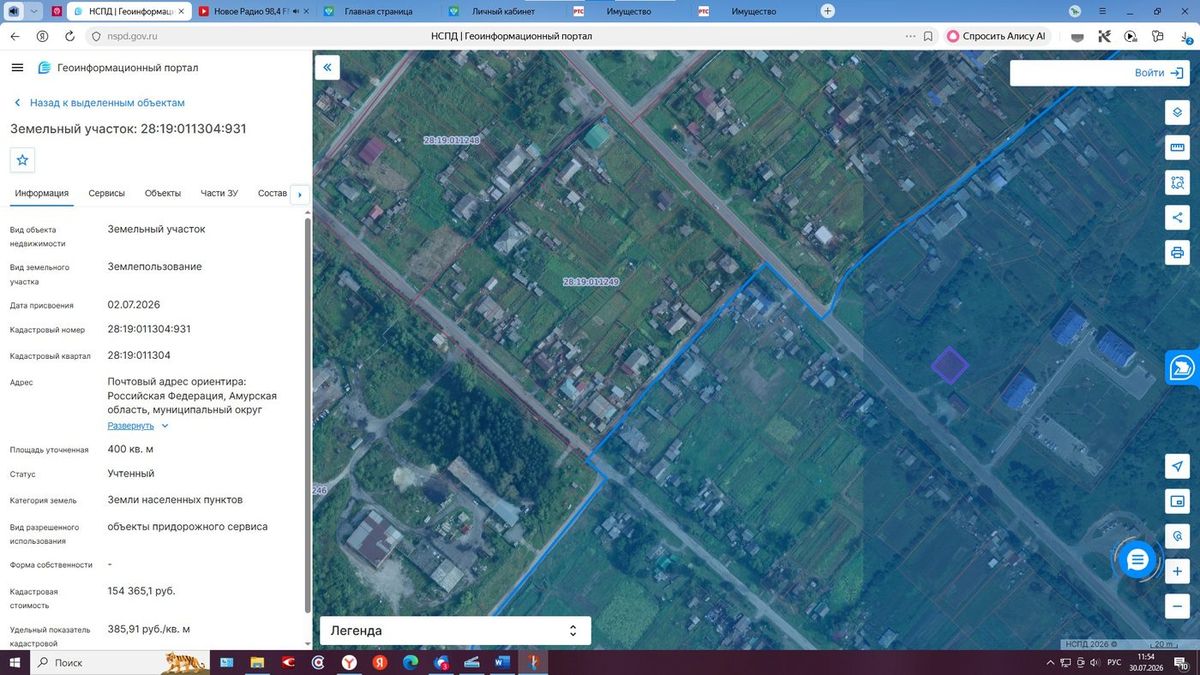Print the map with printer icon
1200x675 pixels.
(x=1177, y=252)
